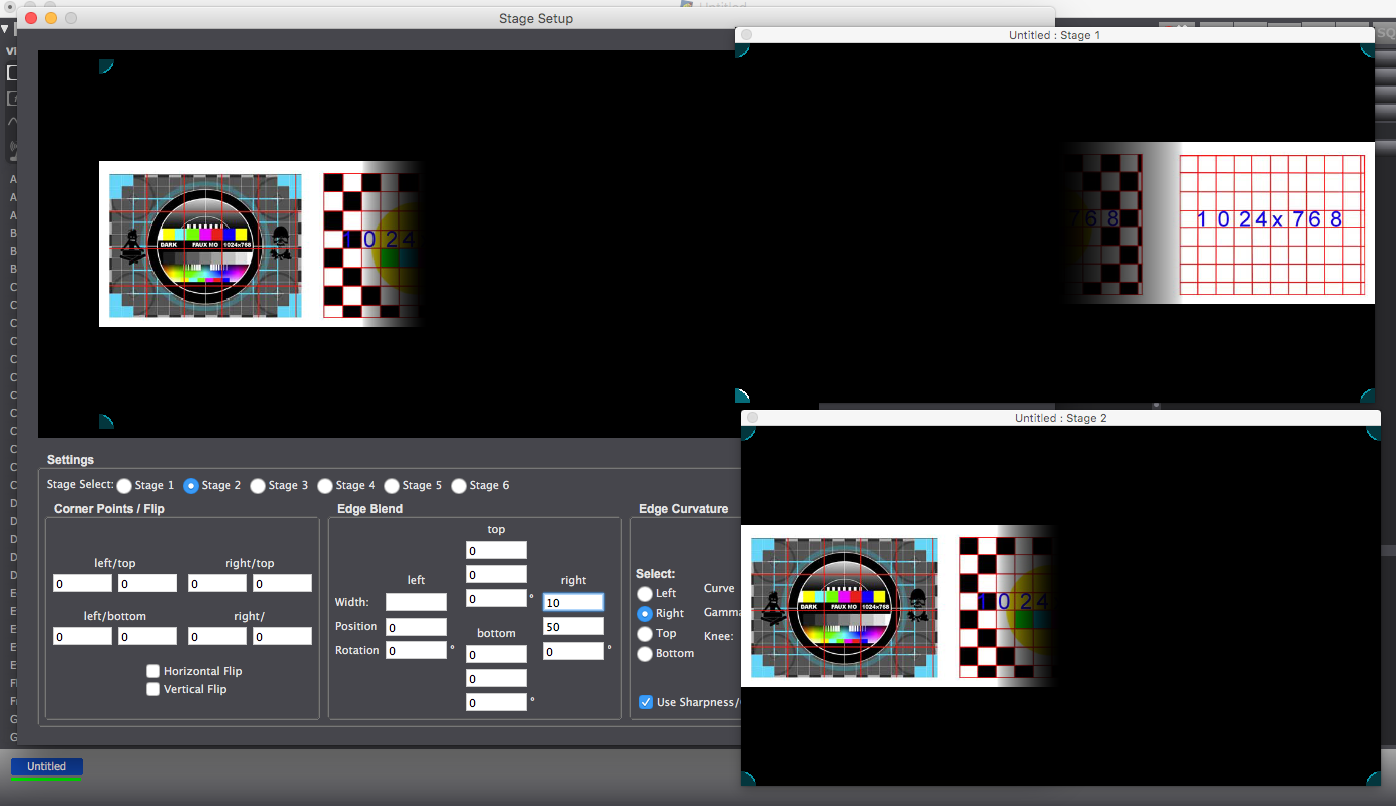Focus the left edge blend Width field
Viewport: 1396px width, 806px height.
[416, 602]
